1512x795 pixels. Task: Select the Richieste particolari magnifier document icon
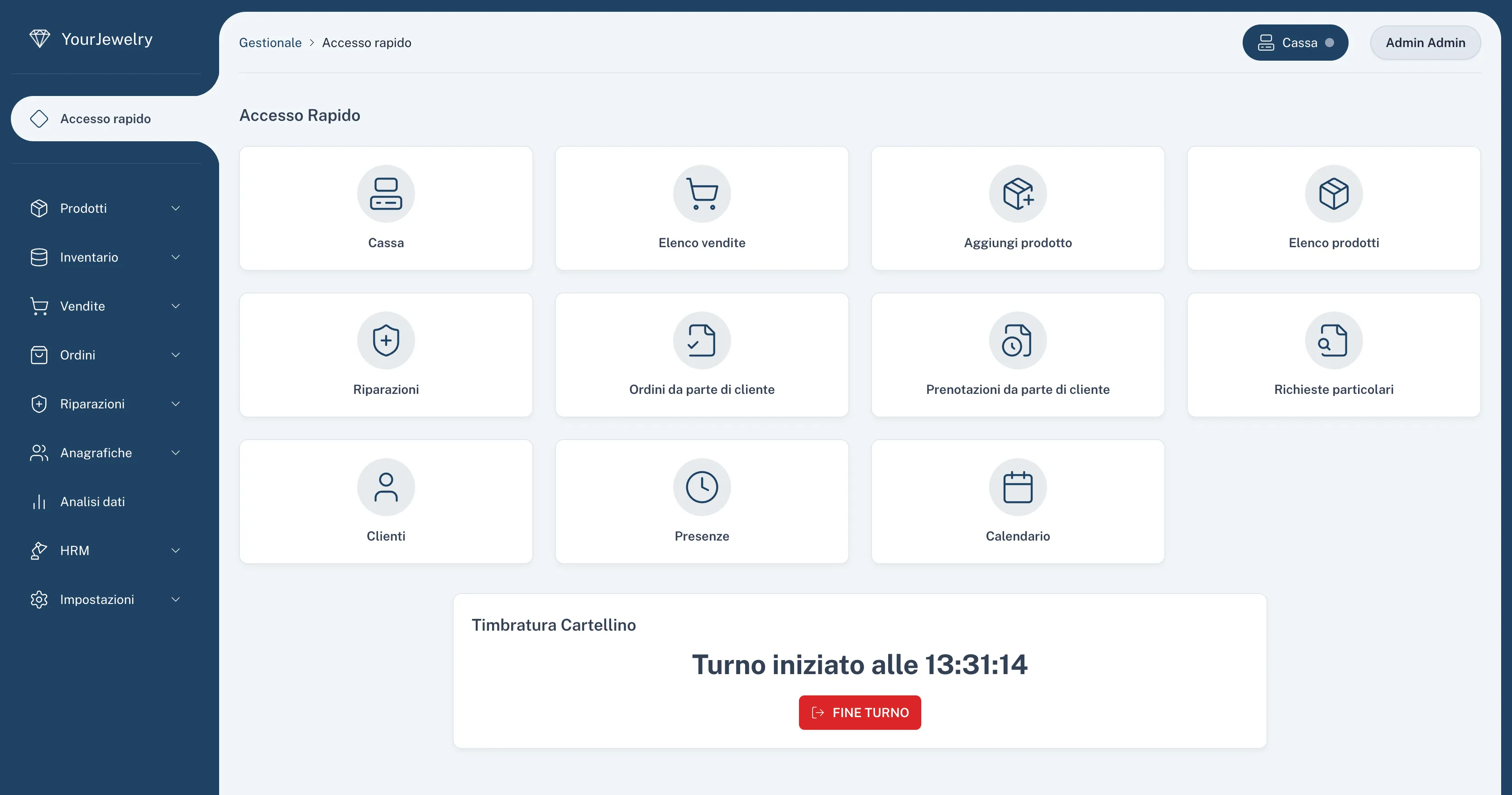pos(1334,340)
